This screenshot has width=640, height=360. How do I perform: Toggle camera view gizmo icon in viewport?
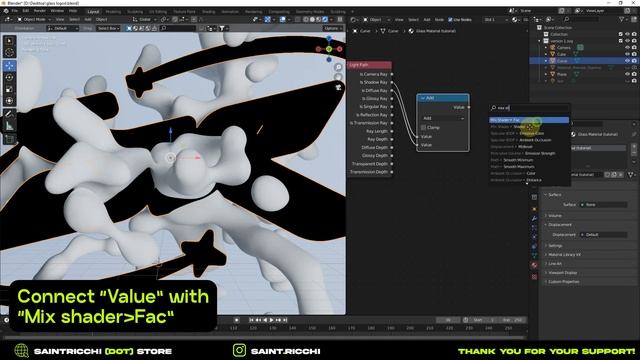338,87
